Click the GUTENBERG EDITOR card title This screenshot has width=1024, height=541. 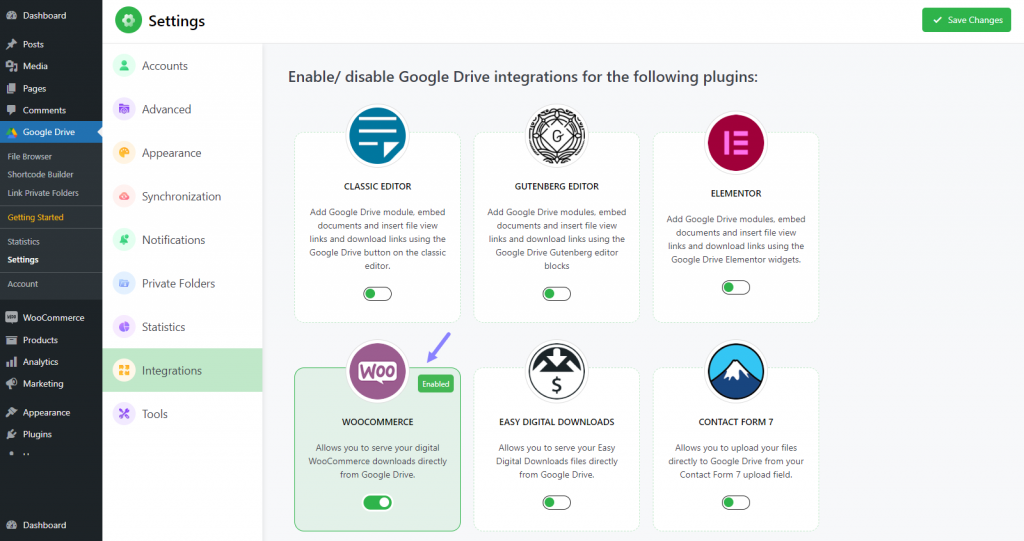[556, 186]
